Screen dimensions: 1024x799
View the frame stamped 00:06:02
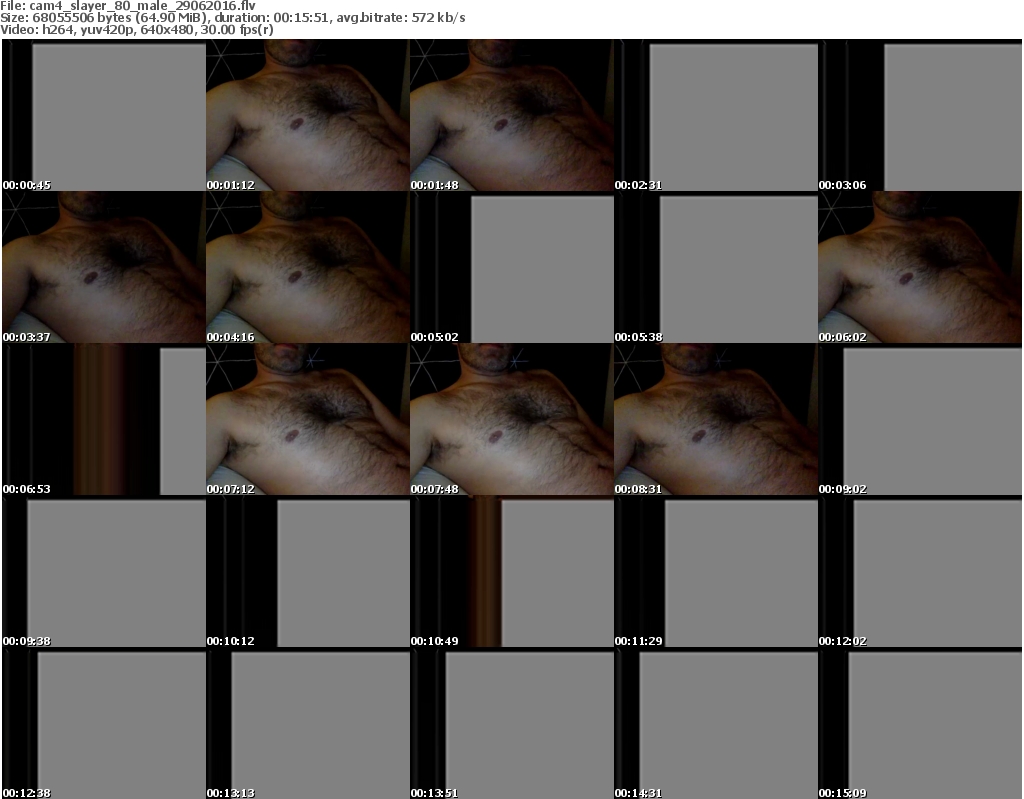point(920,267)
